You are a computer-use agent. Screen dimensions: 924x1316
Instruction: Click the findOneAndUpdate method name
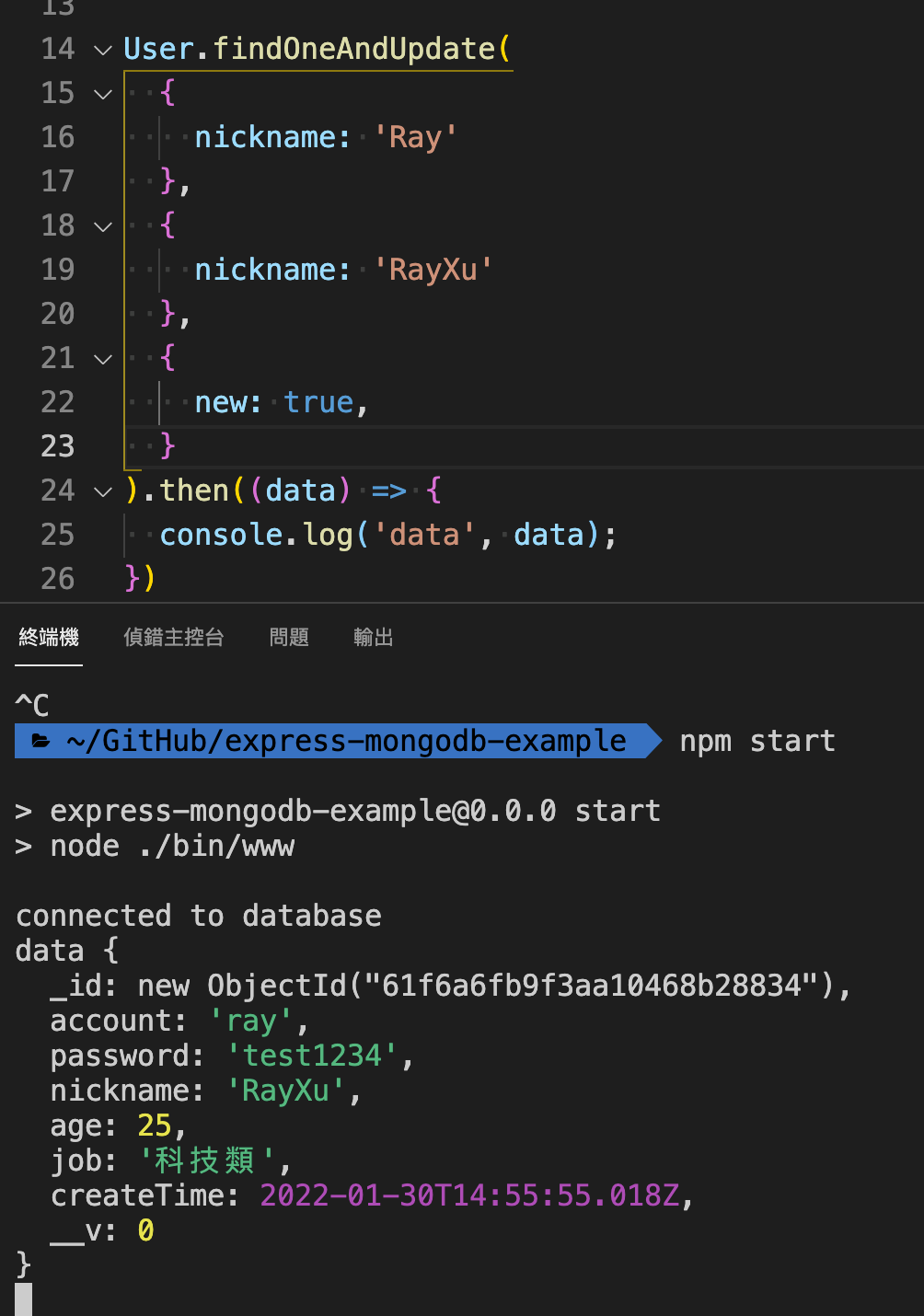click(354, 49)
